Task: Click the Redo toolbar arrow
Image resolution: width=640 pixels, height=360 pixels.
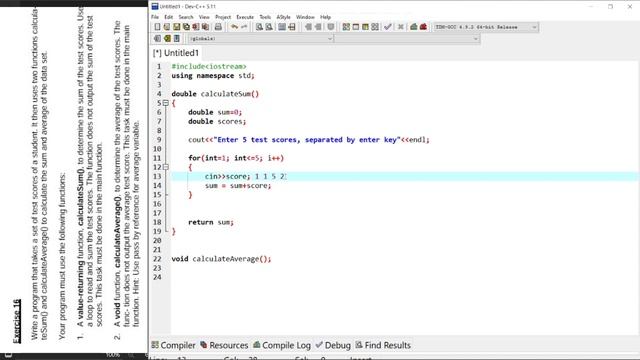Action: pyautogui.click(x=244, y=27)
